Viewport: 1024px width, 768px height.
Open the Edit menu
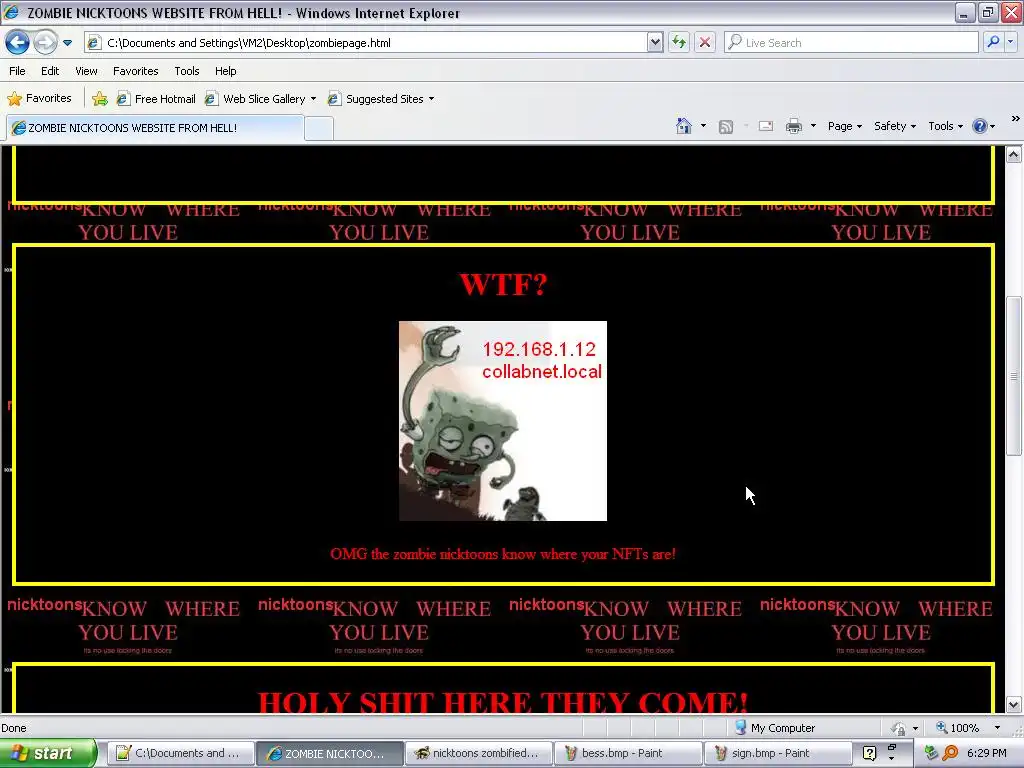pyautogui.click(x=50, y=71)
